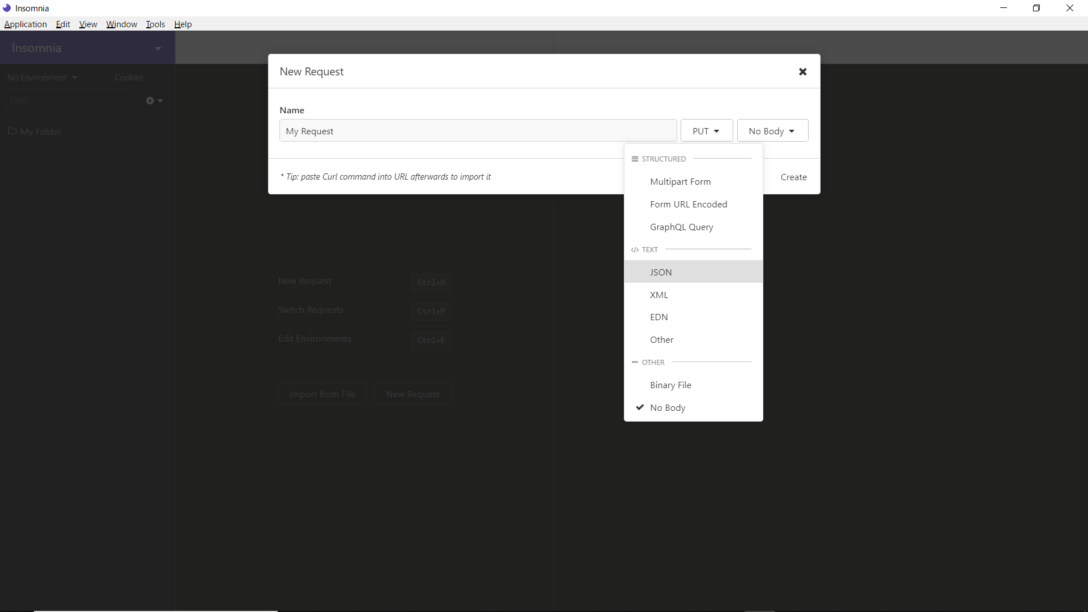
Task: Click the folder icon beside My Folder
Action: click(x=13, y=131)
